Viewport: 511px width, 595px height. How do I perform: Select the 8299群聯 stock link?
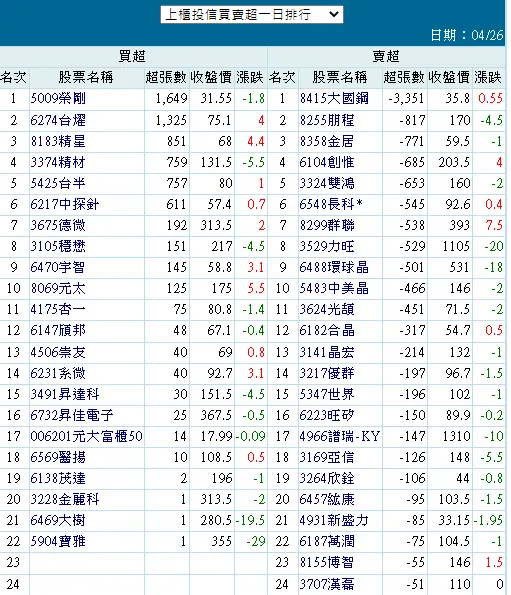click(x=327, y=225)
